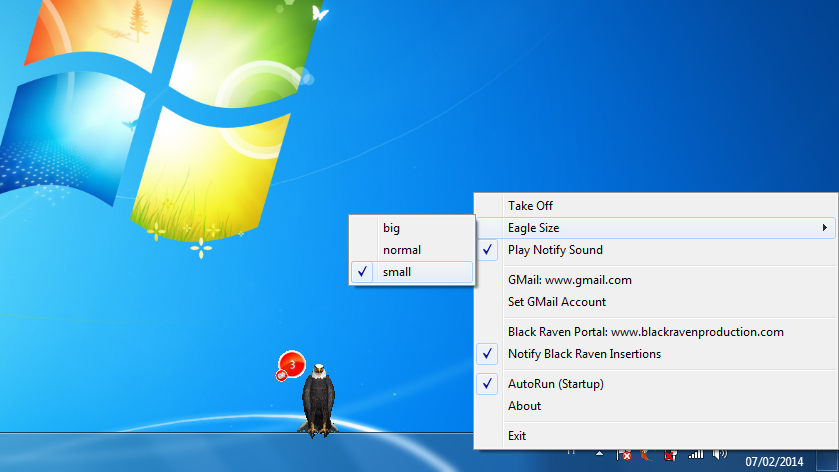
Task: Open Action Center flag tray icon
Action: coord(623,455)
